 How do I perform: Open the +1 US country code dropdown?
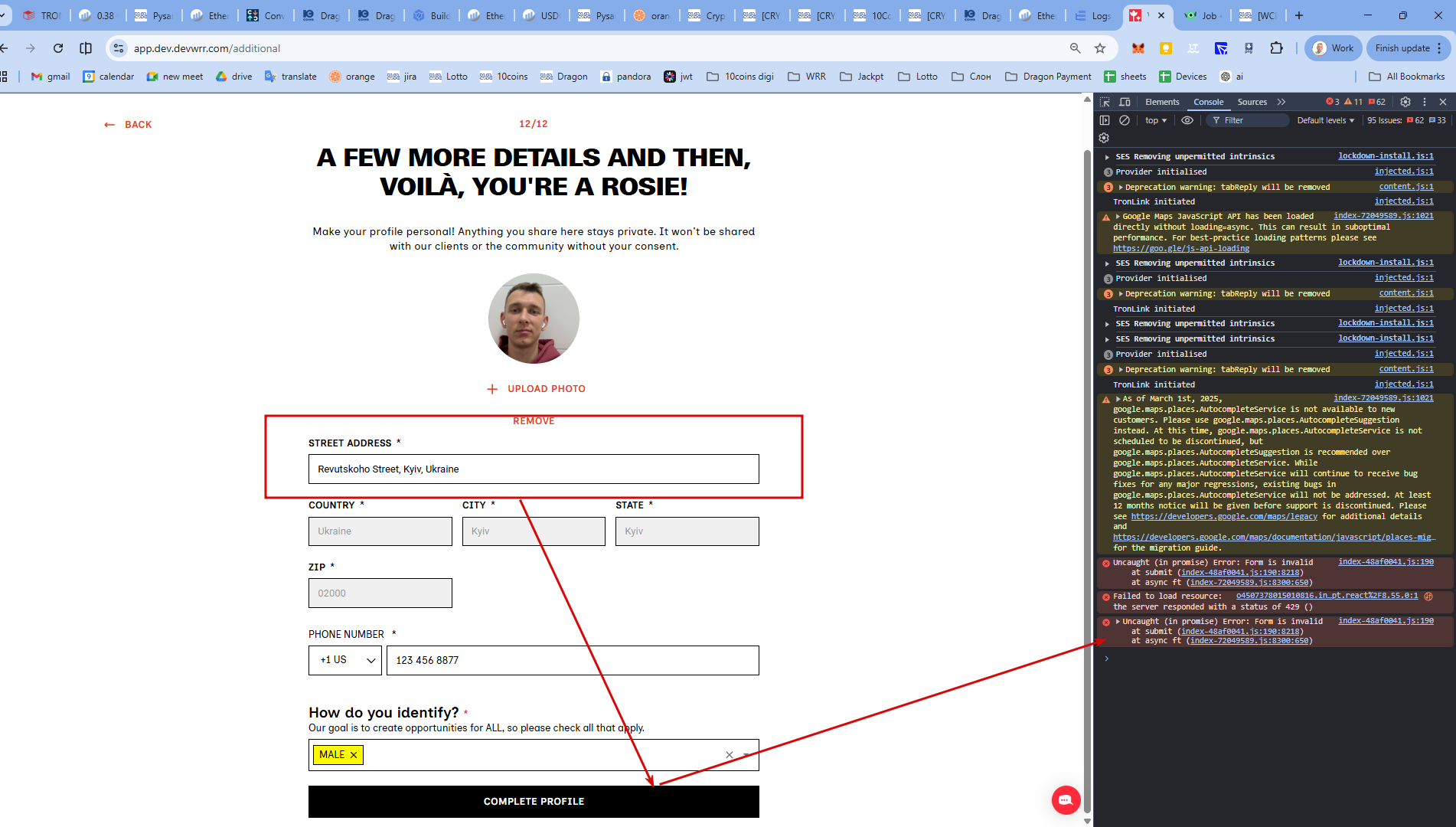pyautogui.click(x=345, y=660)
